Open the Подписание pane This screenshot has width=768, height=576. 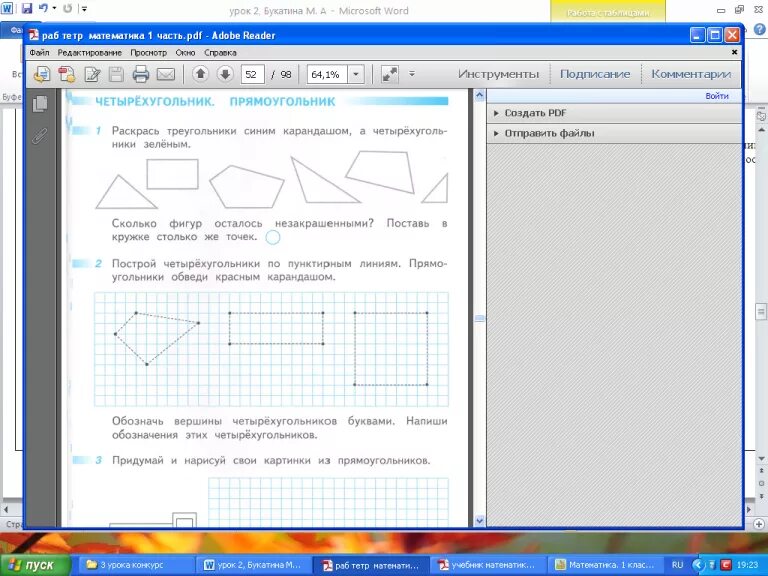point(595,74)
